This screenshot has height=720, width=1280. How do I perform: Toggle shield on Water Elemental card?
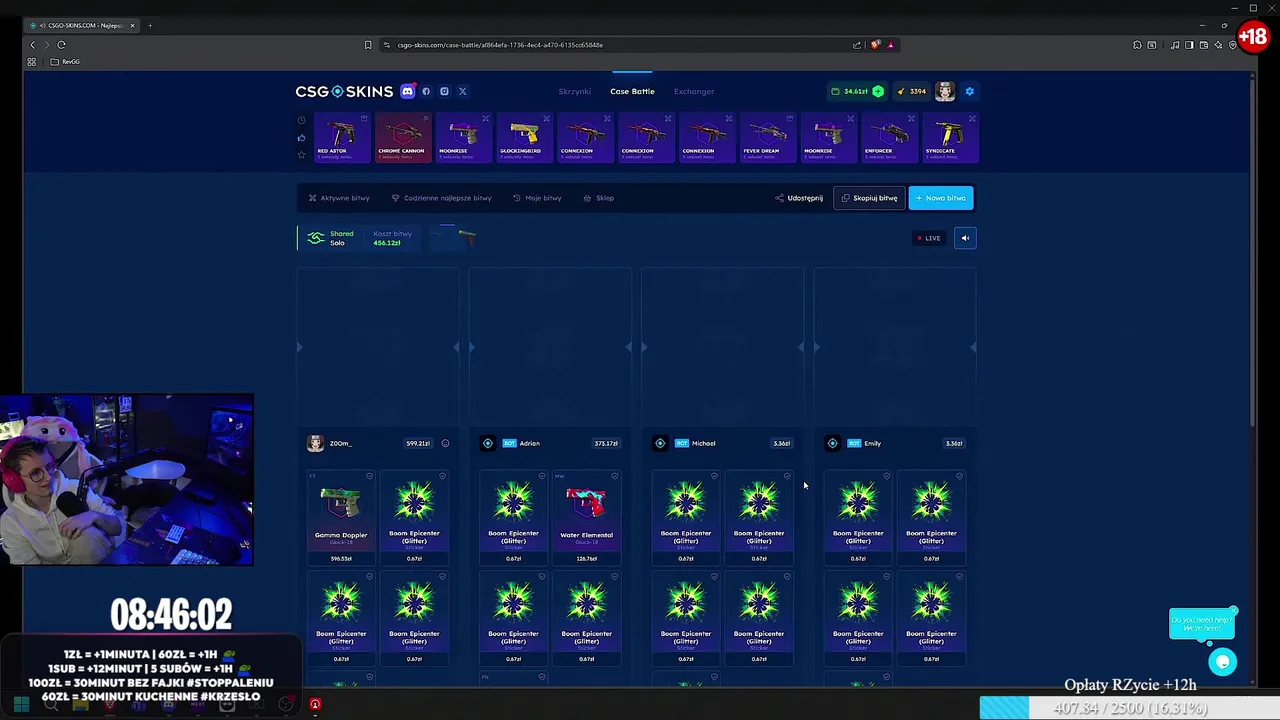click(x=614, y=477)
